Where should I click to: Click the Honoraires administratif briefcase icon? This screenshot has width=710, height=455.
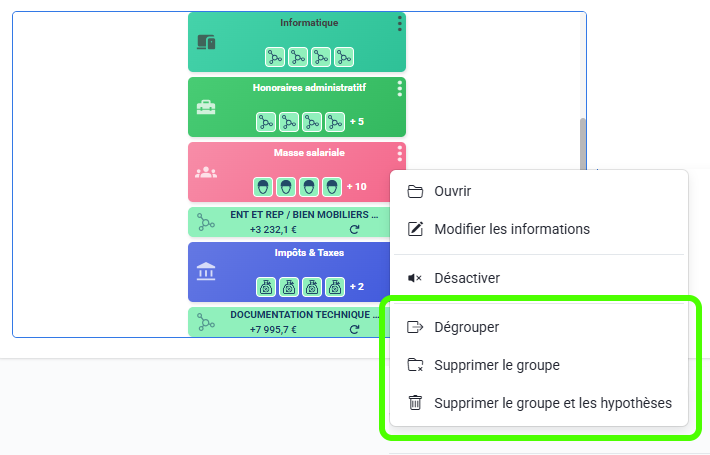[x=206, y=107]
